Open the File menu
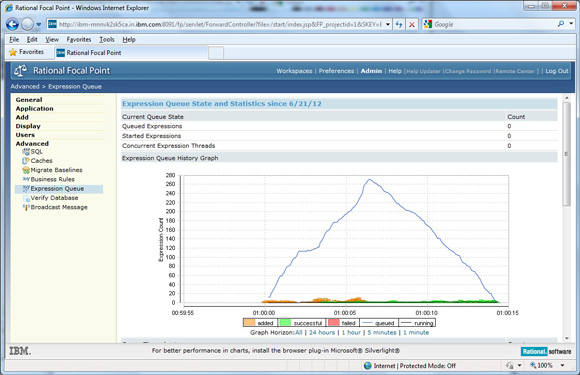This screenshot has width=580, height=375. (14, 39)
